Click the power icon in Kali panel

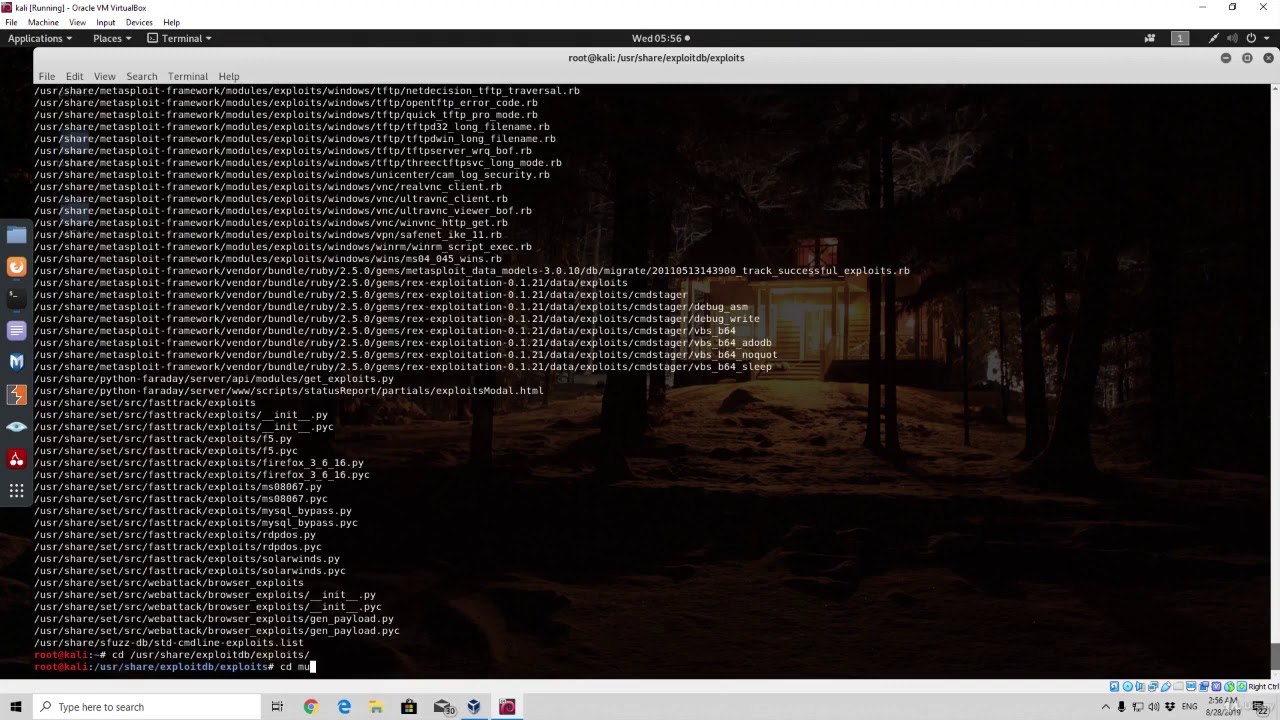pyautogui.click(x=1251, y=38)
